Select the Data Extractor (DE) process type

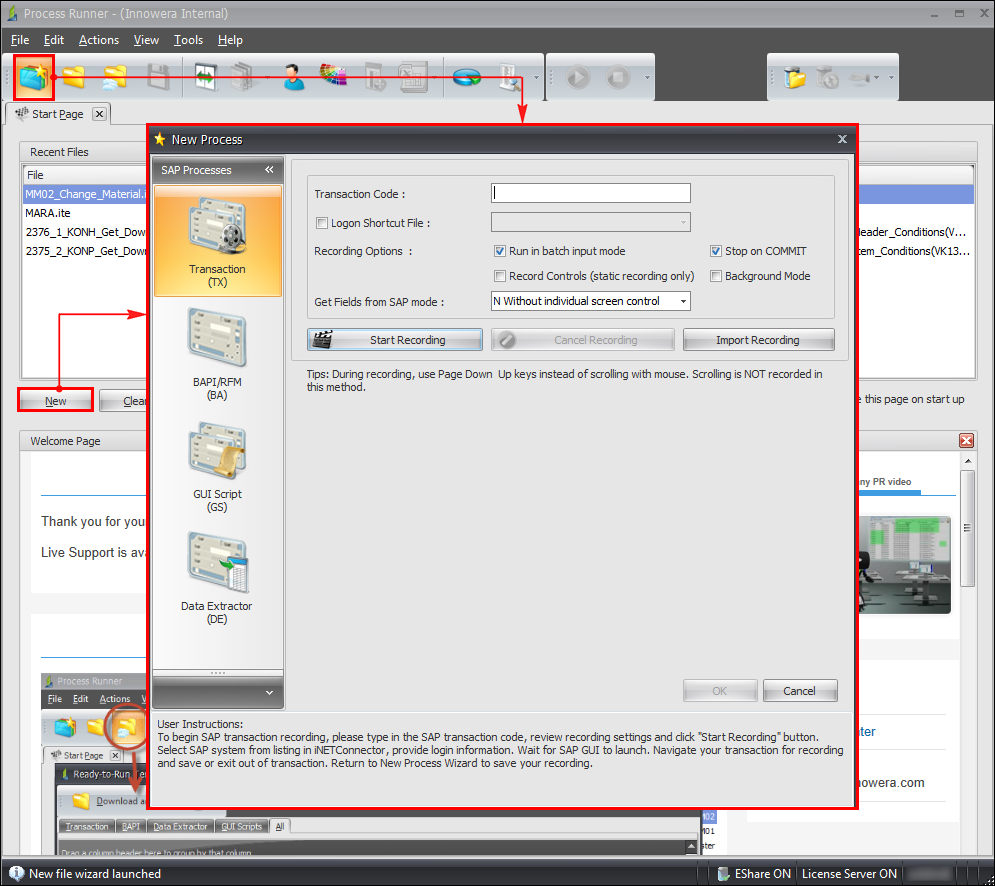(x=218, y=578)
